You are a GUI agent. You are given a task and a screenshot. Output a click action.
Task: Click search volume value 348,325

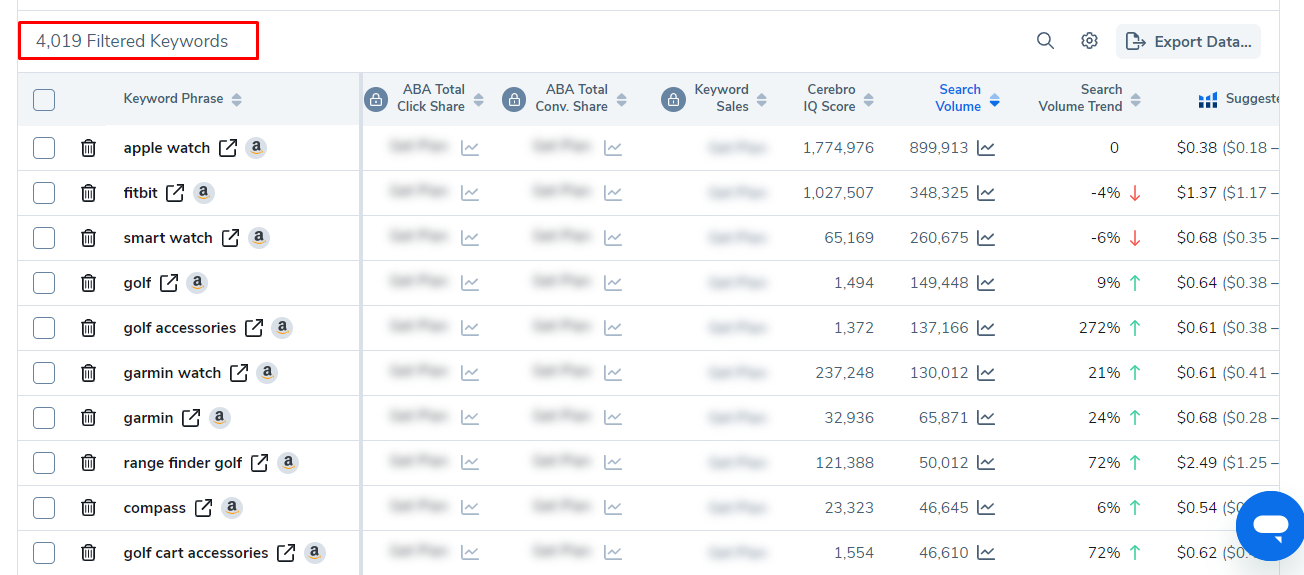(939, 193)
